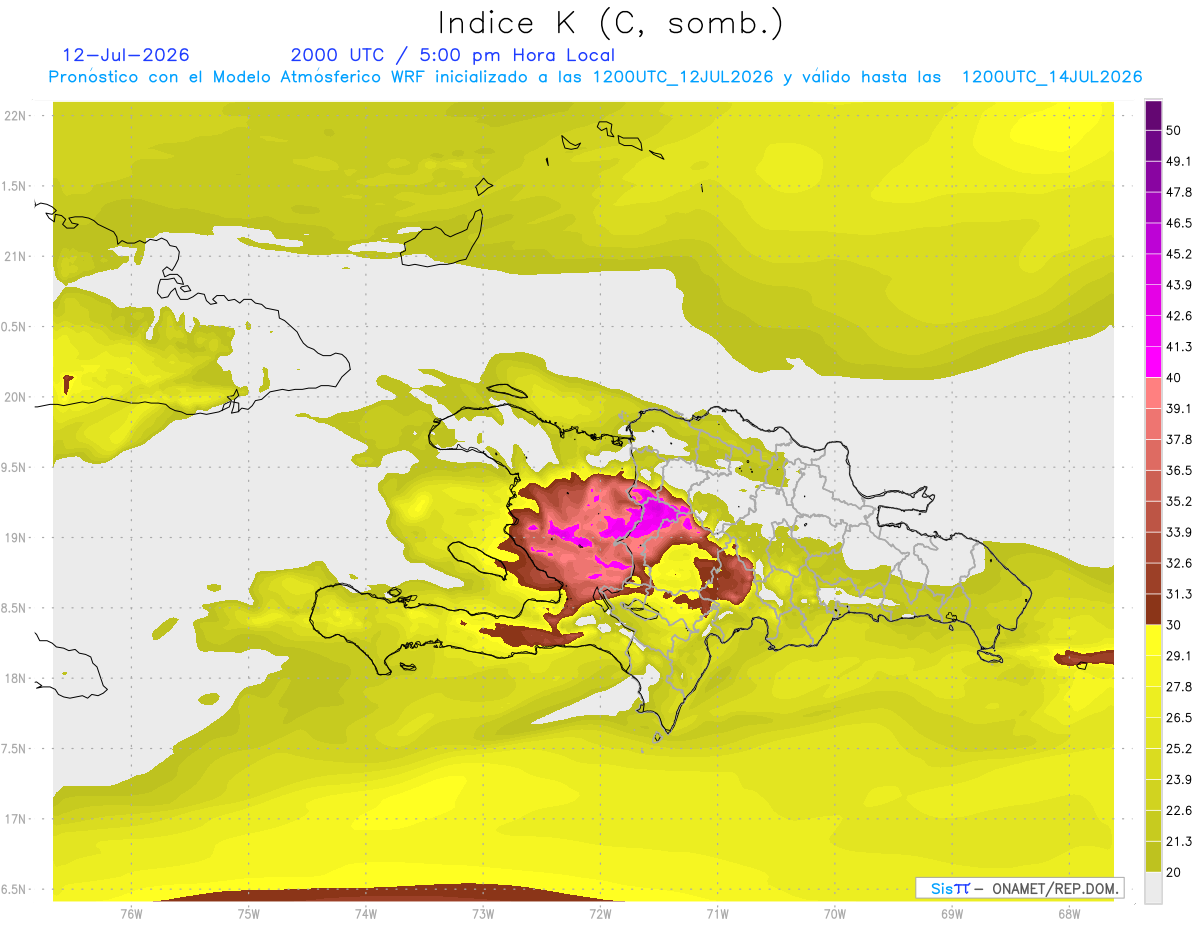Viewport: 1200px width, 927px height.
Task: Select the longitude label "69W"
Action: point(952,914)
